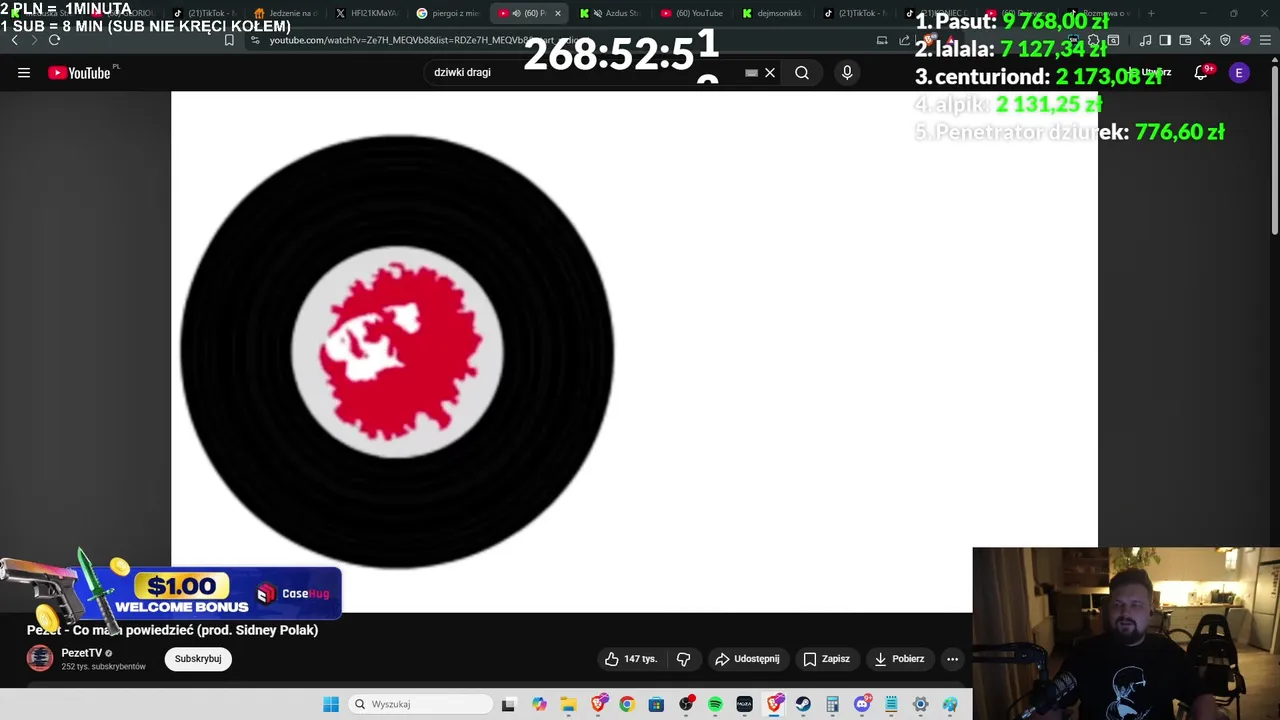Open the on-screen keyboard in the search box
The image size is (1280, 720).
(751, 72)
